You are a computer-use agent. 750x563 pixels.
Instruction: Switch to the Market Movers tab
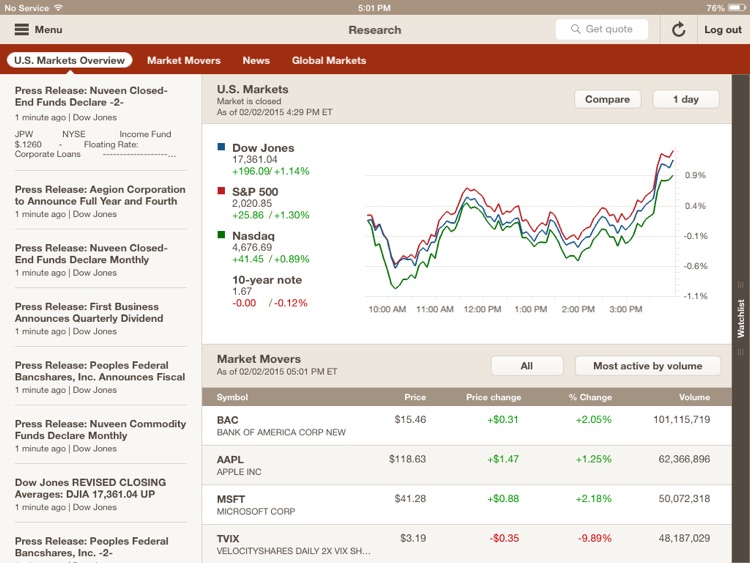click(184, 60)
